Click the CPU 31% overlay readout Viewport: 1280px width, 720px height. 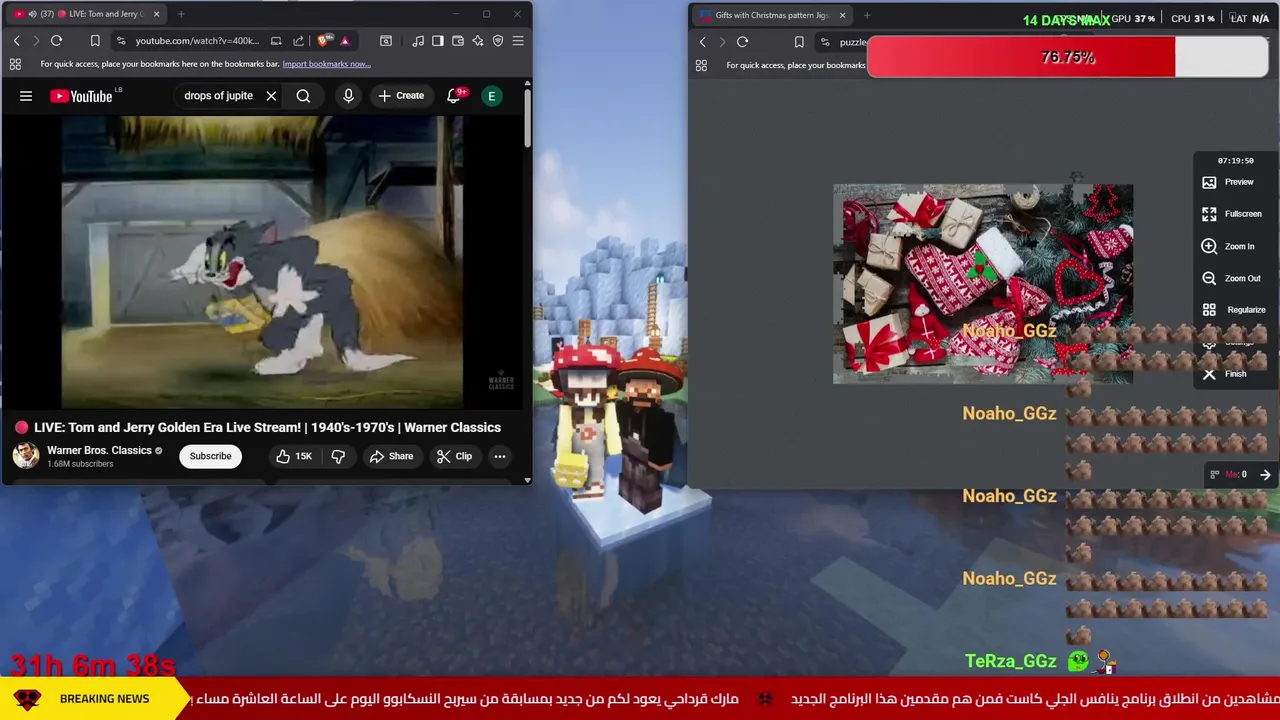(1192, 18)
